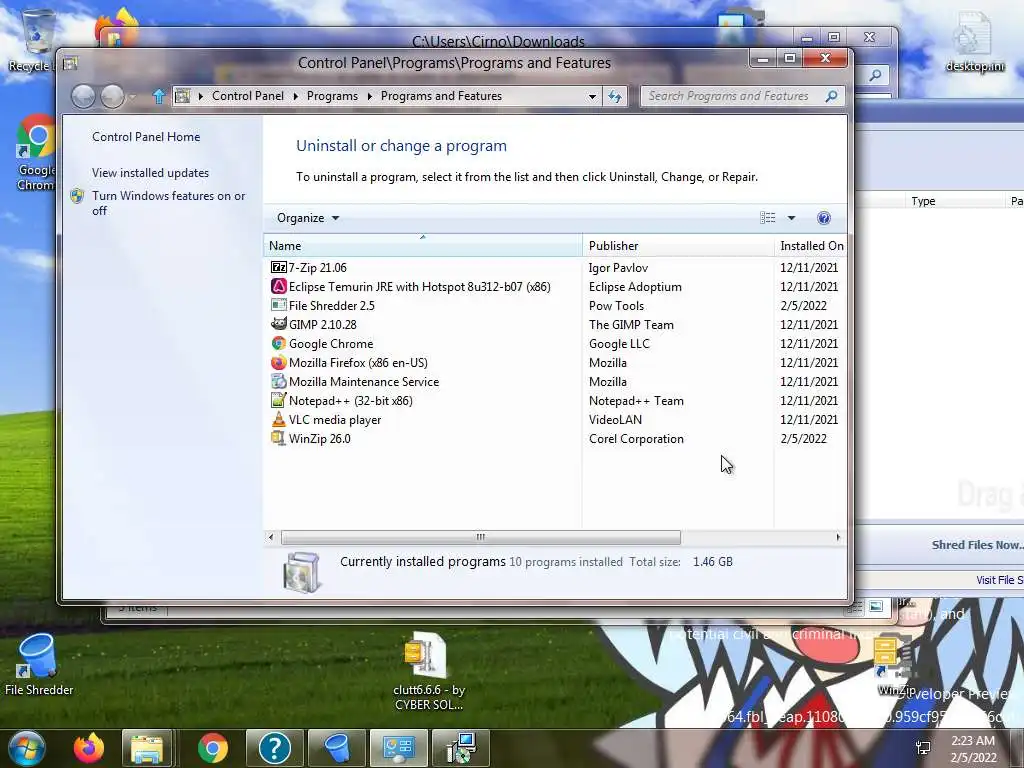Click the installer taskbar button
The width and height of the screenshot is (1024, 768).
461,748
